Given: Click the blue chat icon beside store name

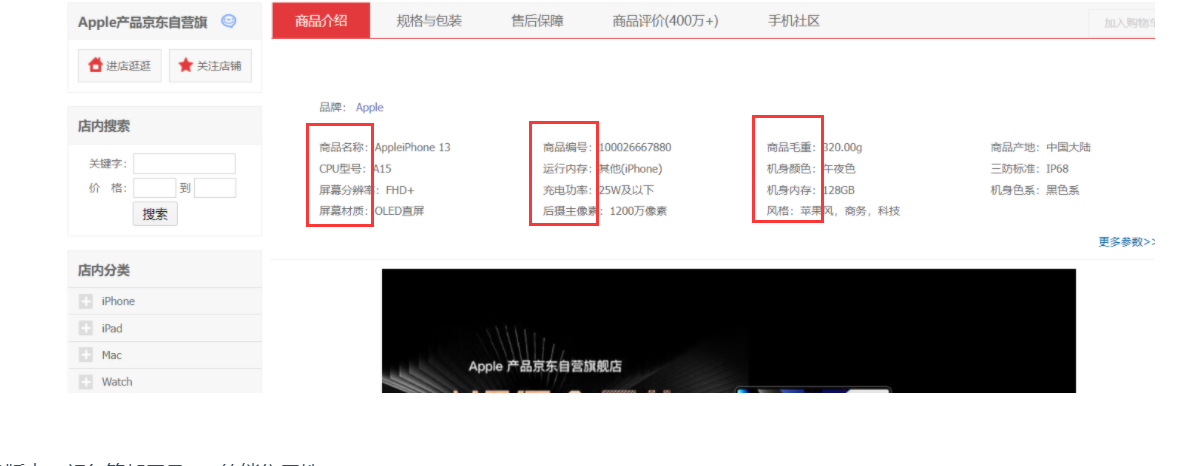Looking at the screenshot, I should tap(229, 22).
